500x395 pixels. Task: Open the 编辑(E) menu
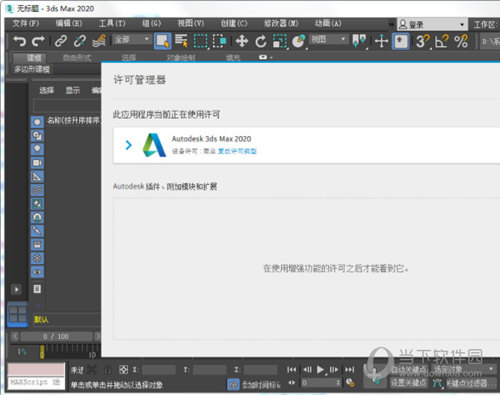click(69, 24)
